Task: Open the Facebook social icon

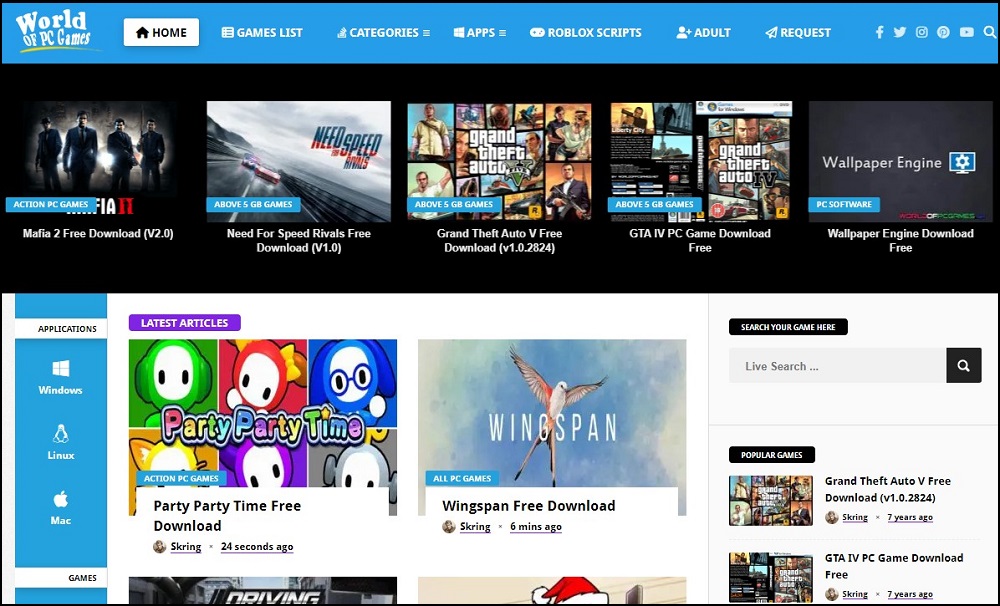Action: point(879,32)
